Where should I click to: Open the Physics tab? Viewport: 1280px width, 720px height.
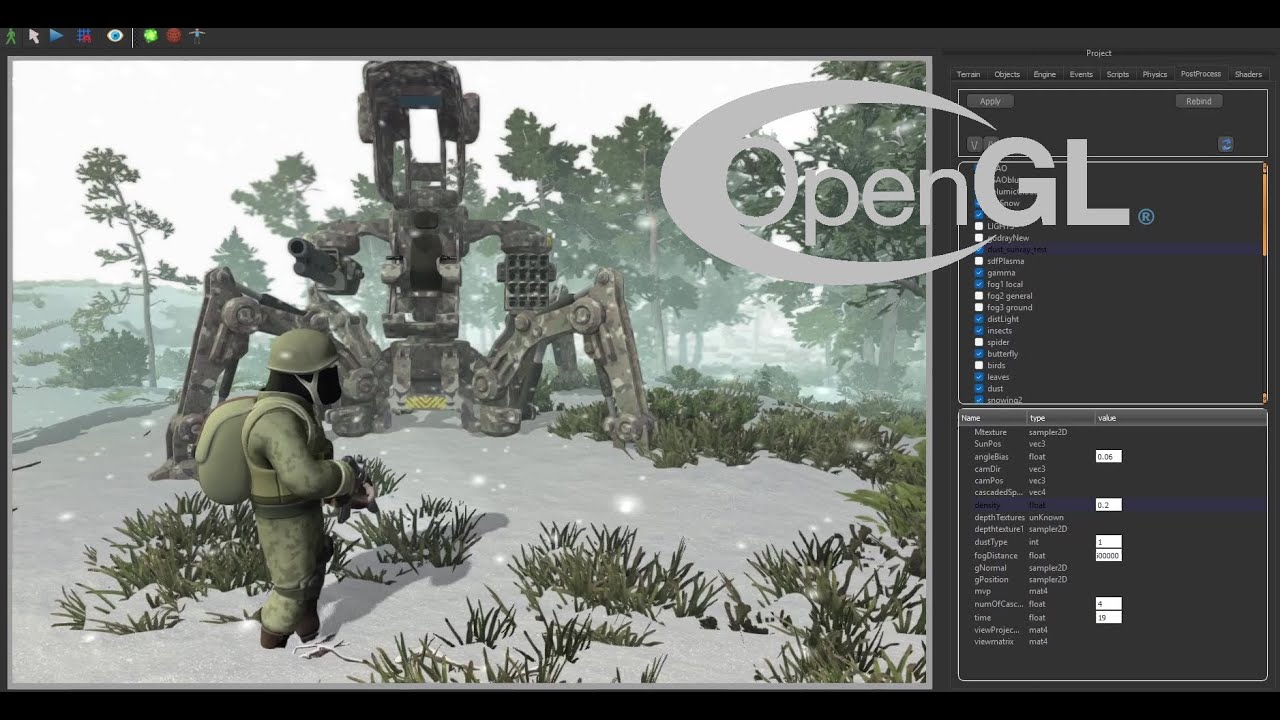pos(1155,74)
